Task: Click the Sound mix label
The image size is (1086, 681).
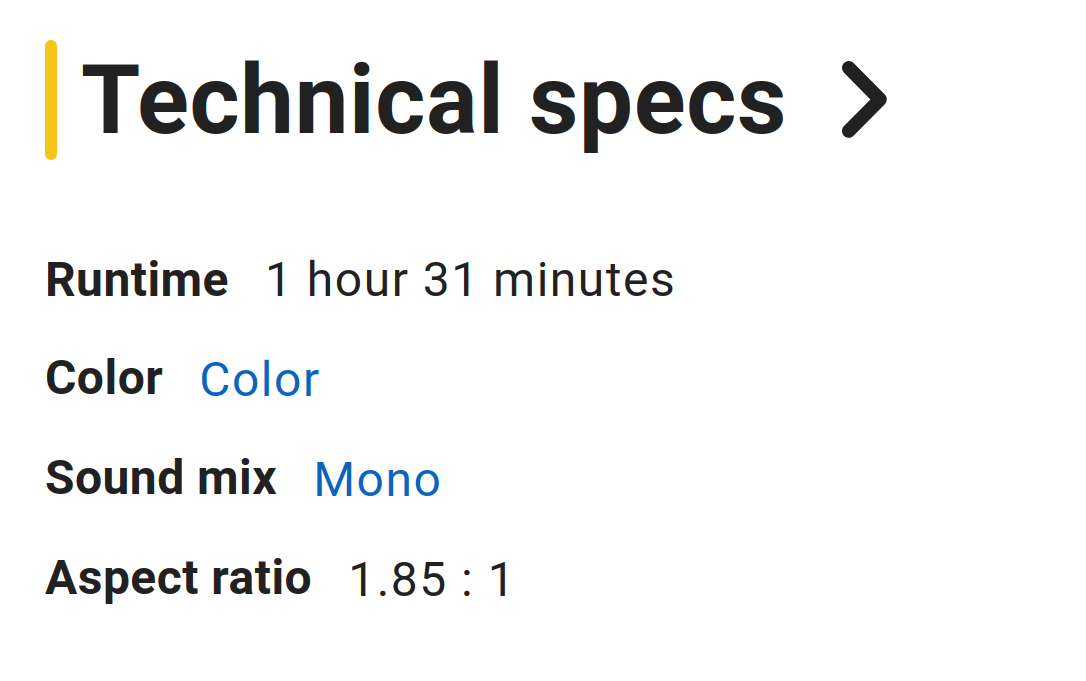Action: 161,478
